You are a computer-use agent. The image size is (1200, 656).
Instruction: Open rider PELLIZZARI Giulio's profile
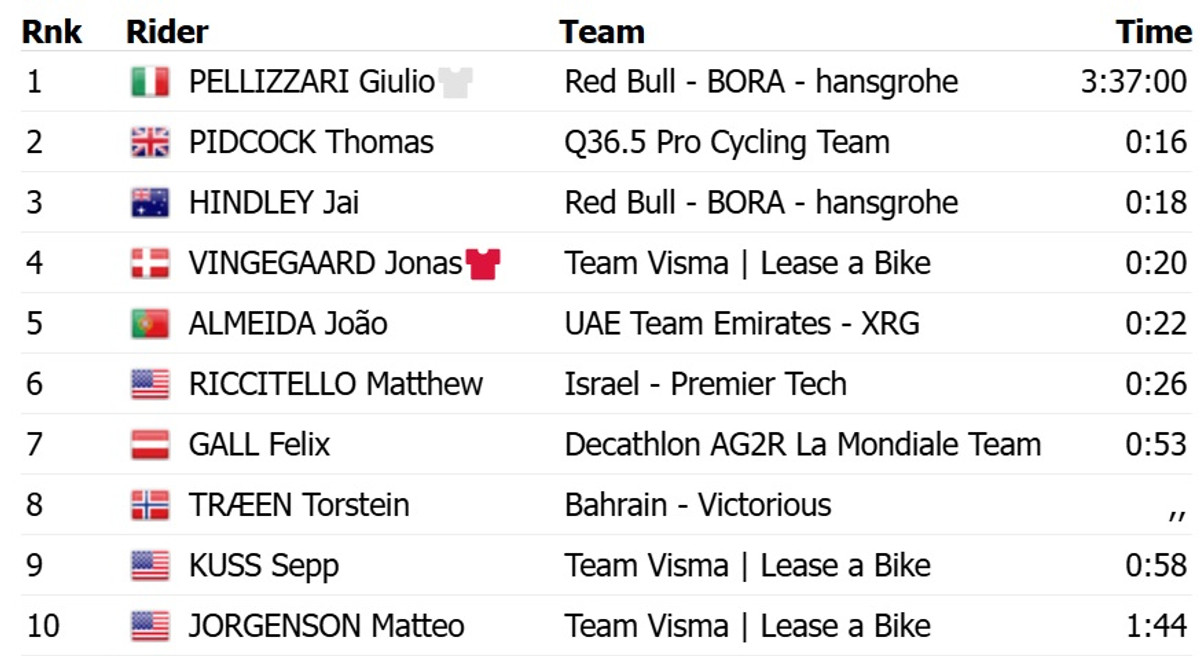pyautogui.click(x=311, y=82)
